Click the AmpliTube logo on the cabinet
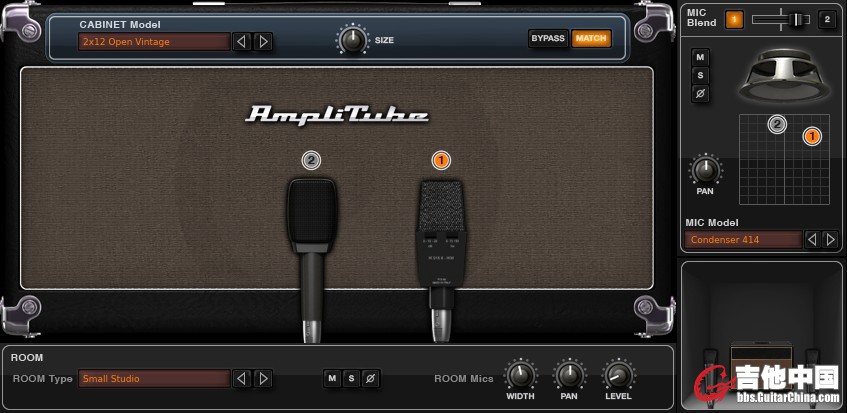The height and width of the screenshot is (413, 847). click(337, 115)
